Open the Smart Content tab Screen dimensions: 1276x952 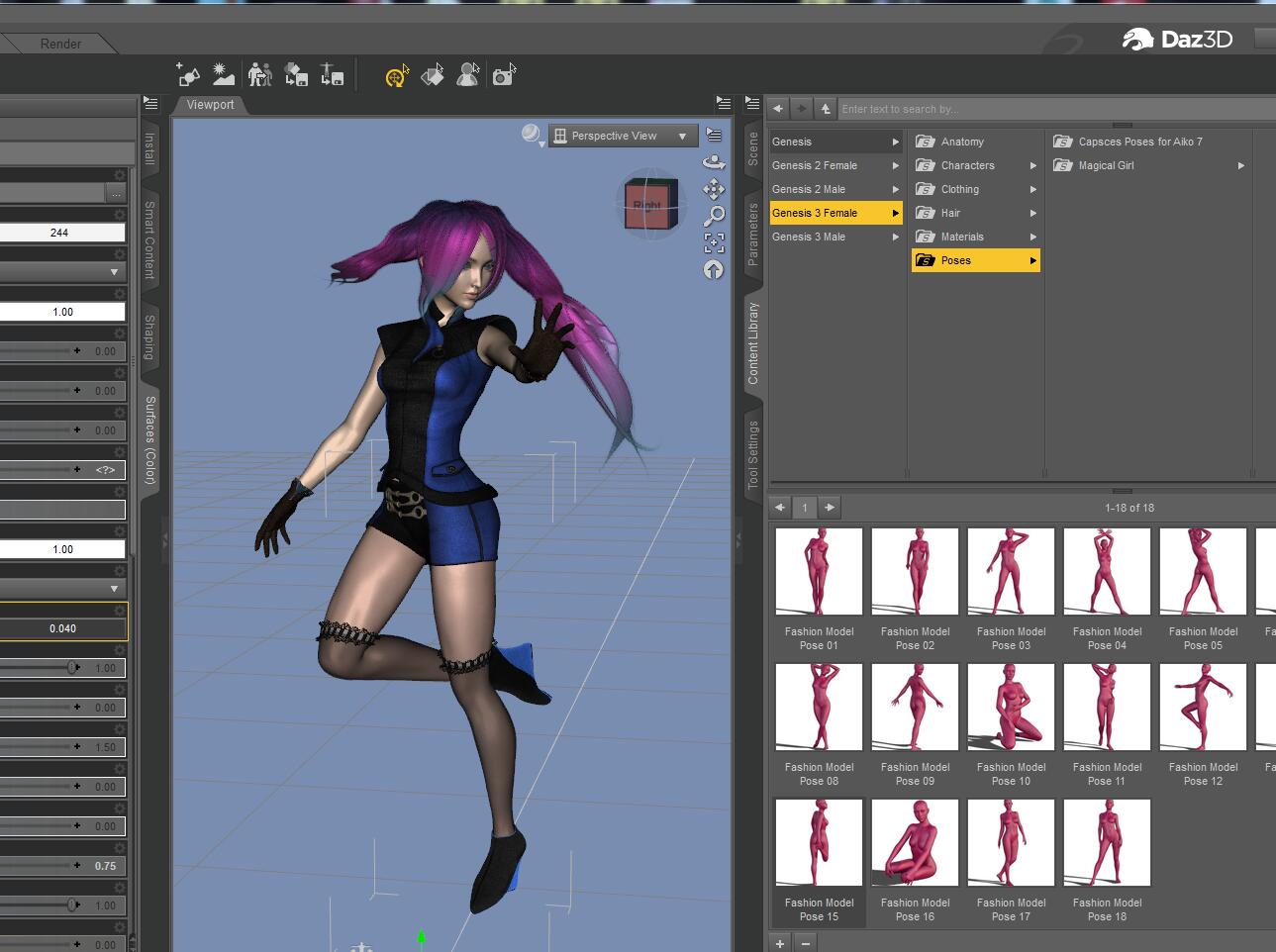[149, 240]
